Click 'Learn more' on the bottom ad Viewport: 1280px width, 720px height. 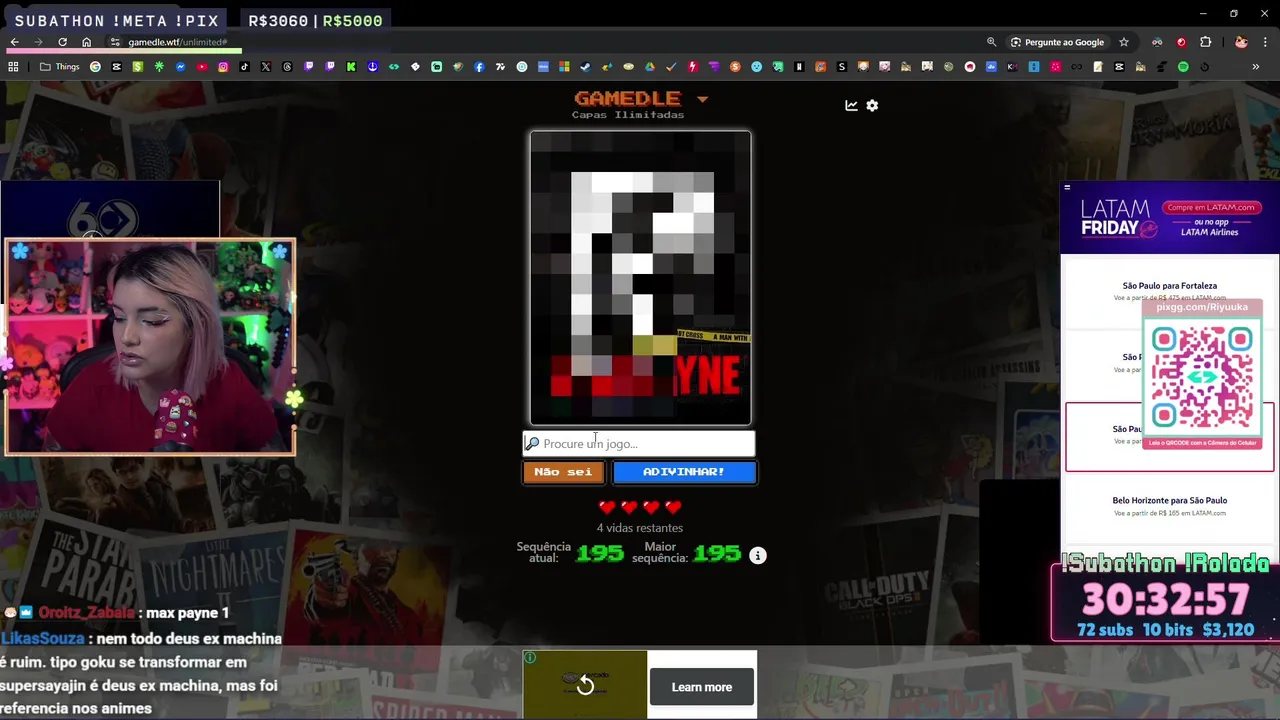pyautogui.click(x=702, y=687)
